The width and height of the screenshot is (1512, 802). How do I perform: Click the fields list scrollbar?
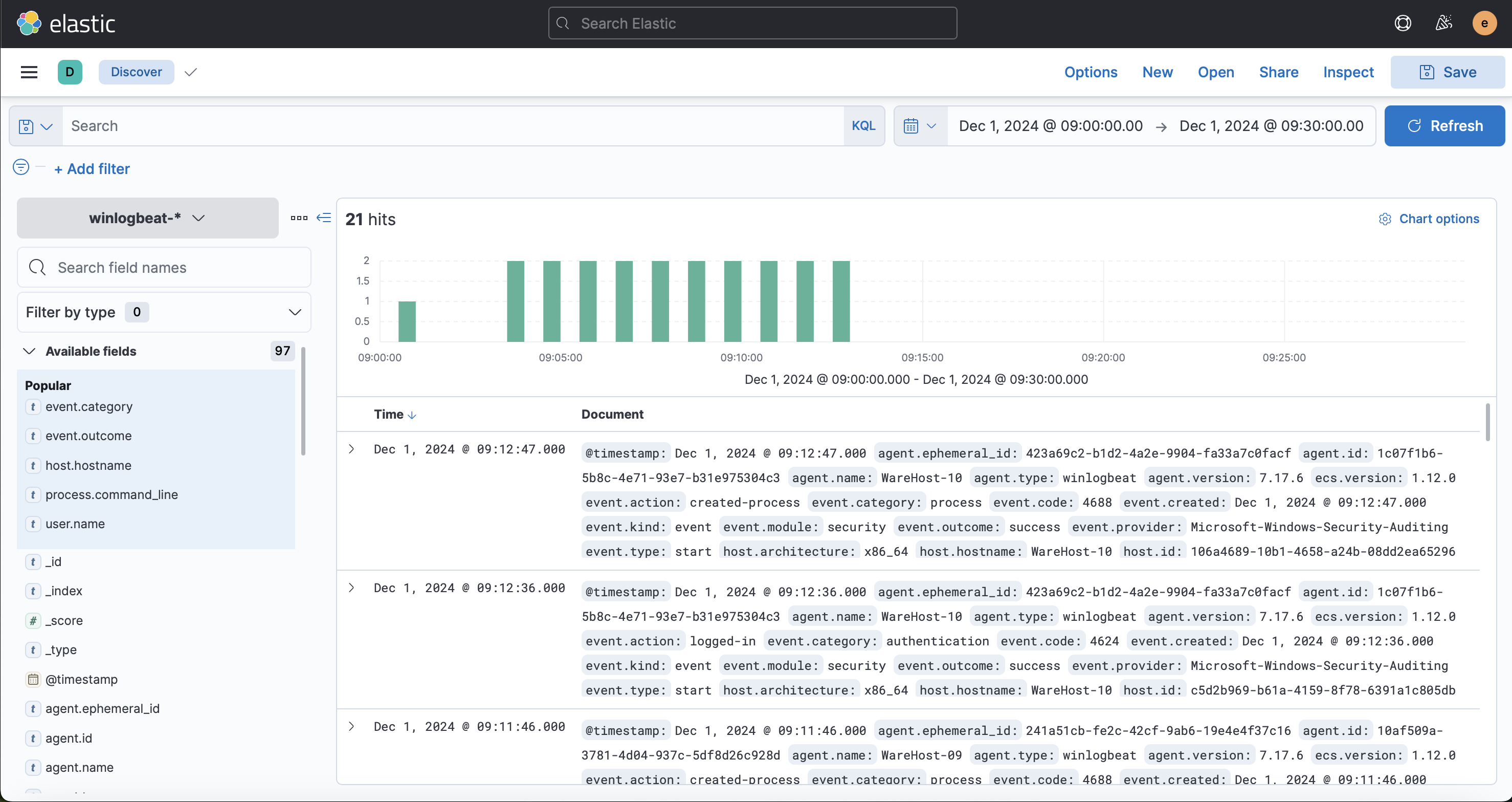[x=303, y=401]
